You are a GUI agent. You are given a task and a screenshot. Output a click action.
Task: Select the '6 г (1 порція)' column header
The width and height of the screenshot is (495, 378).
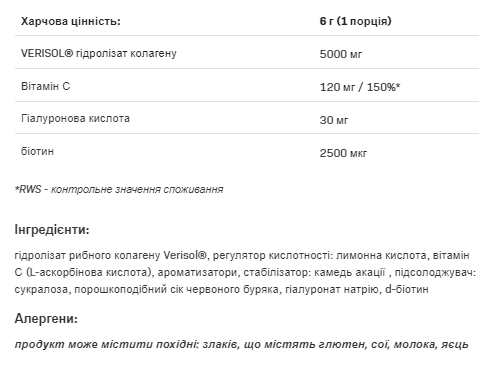tap(355, 21)
